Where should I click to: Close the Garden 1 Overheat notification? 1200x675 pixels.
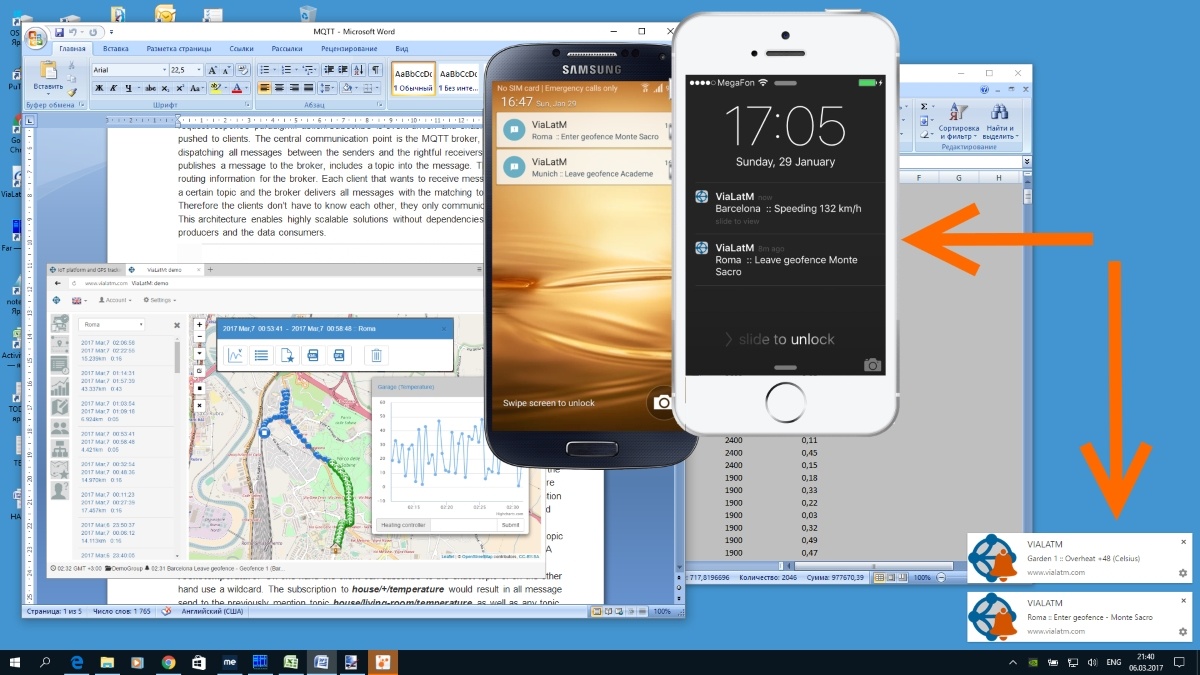(x=1183, y=542)
